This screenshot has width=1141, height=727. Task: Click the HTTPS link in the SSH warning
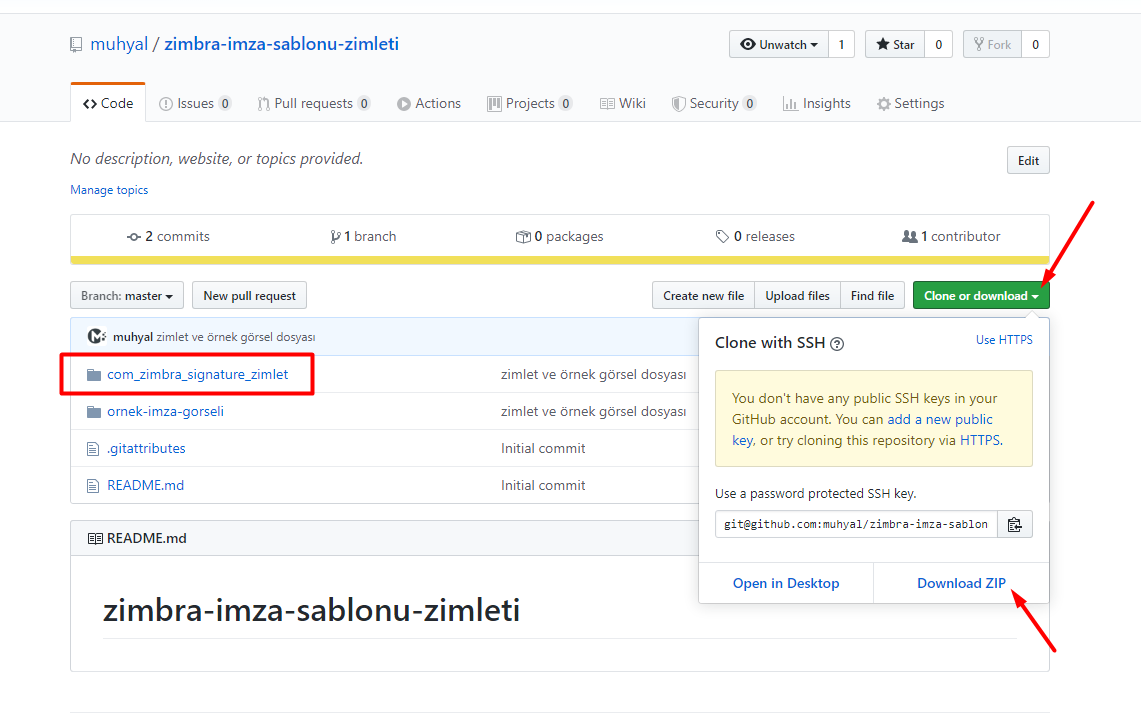click(x=979, y=440)
